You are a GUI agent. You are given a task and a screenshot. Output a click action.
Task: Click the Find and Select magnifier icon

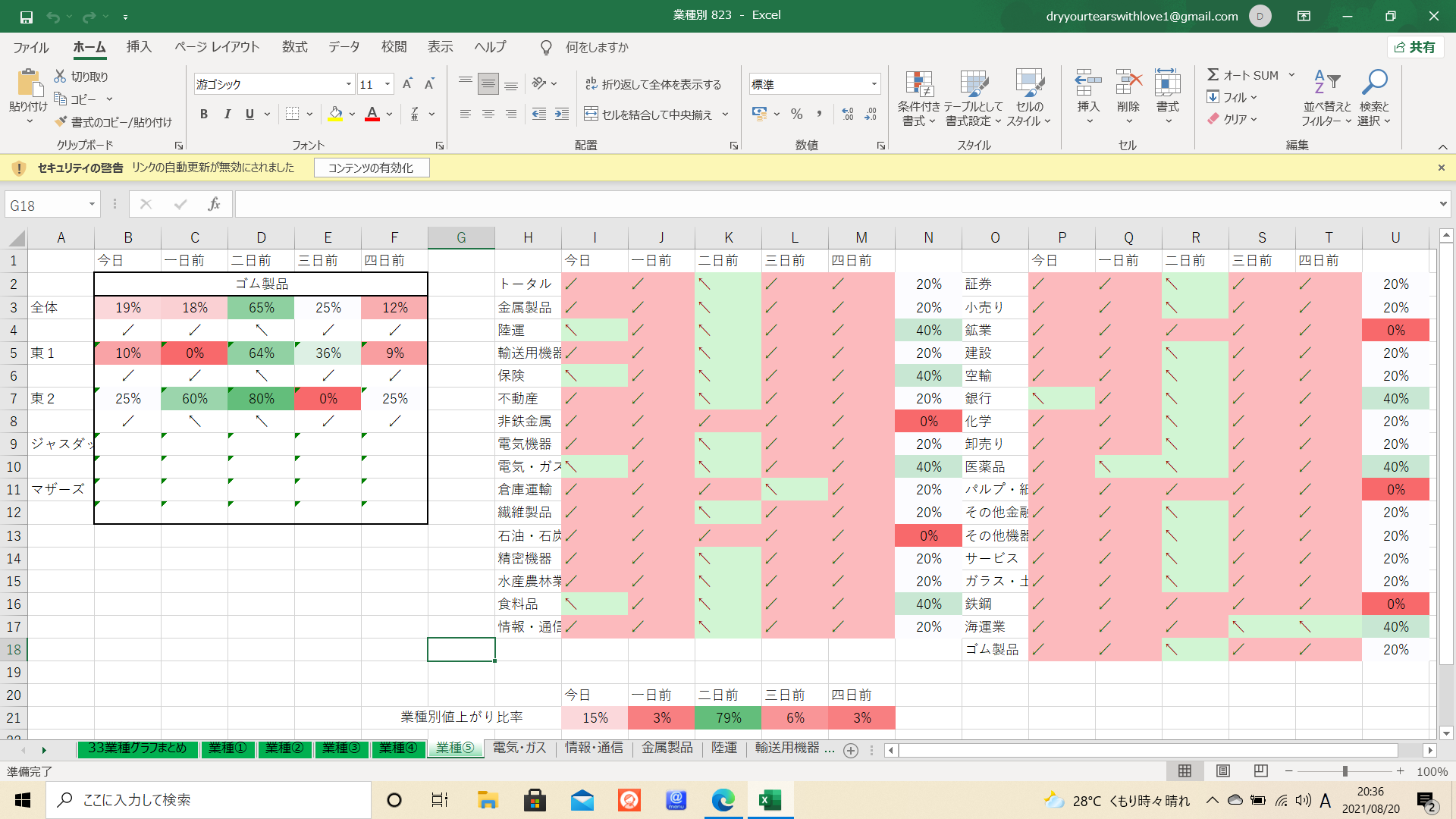(1373, 83)
